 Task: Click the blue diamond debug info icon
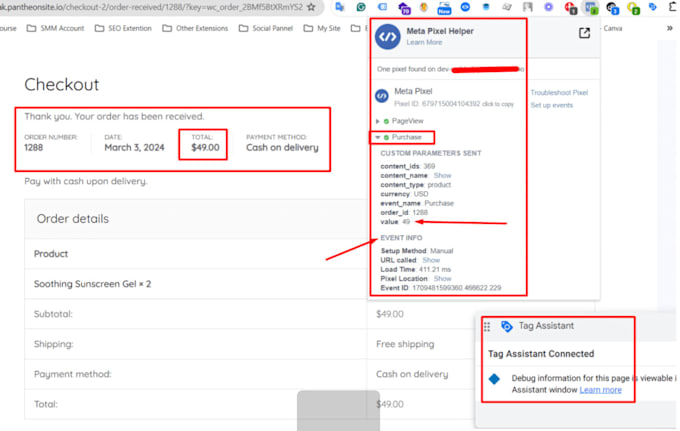(x=494, y=379)
